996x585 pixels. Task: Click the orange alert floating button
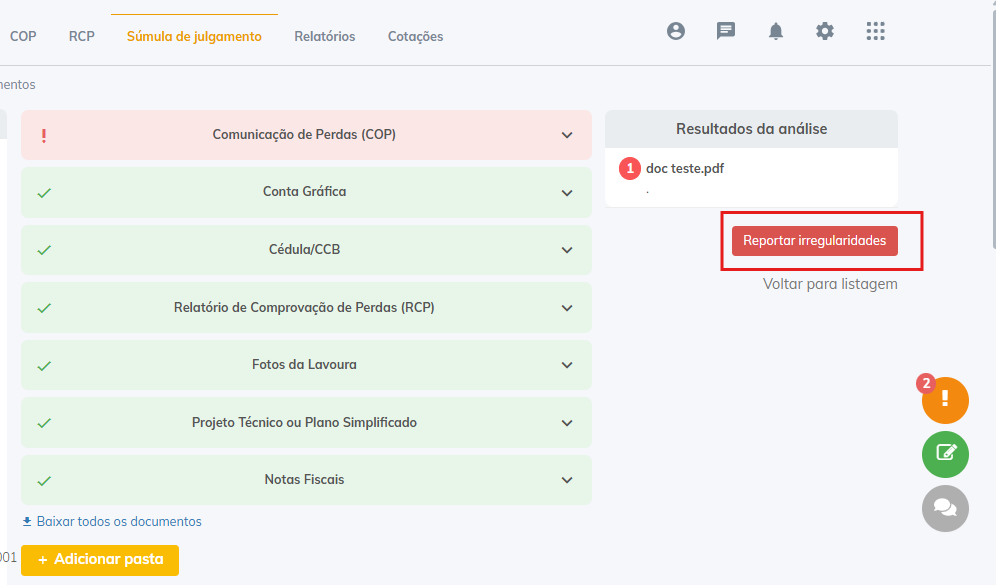coord(945,401)
